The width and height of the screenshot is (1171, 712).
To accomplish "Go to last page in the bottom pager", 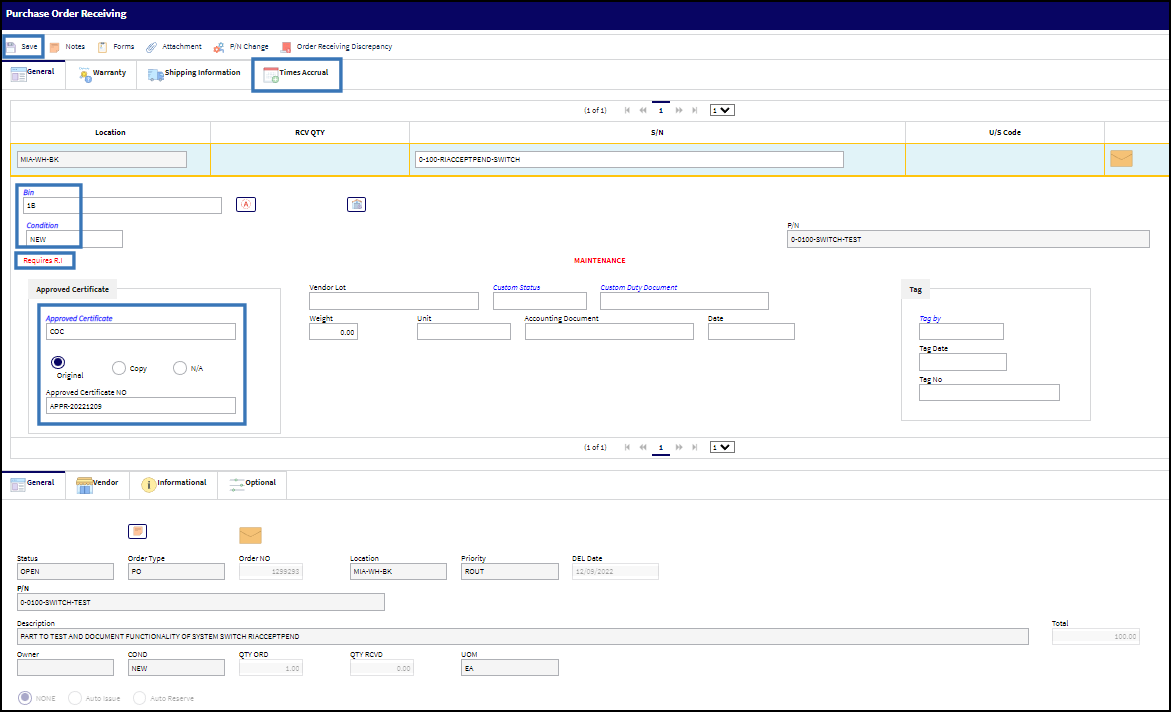I will coord(695,448).
